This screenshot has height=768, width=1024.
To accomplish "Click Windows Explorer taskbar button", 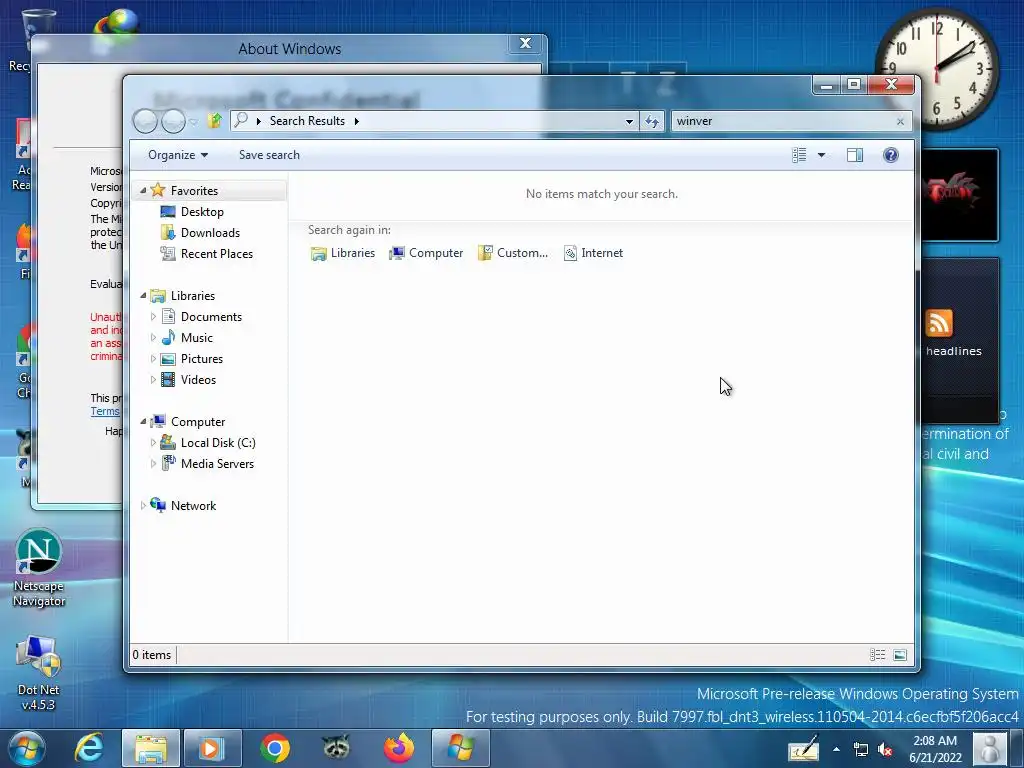I will pos(151,748).
